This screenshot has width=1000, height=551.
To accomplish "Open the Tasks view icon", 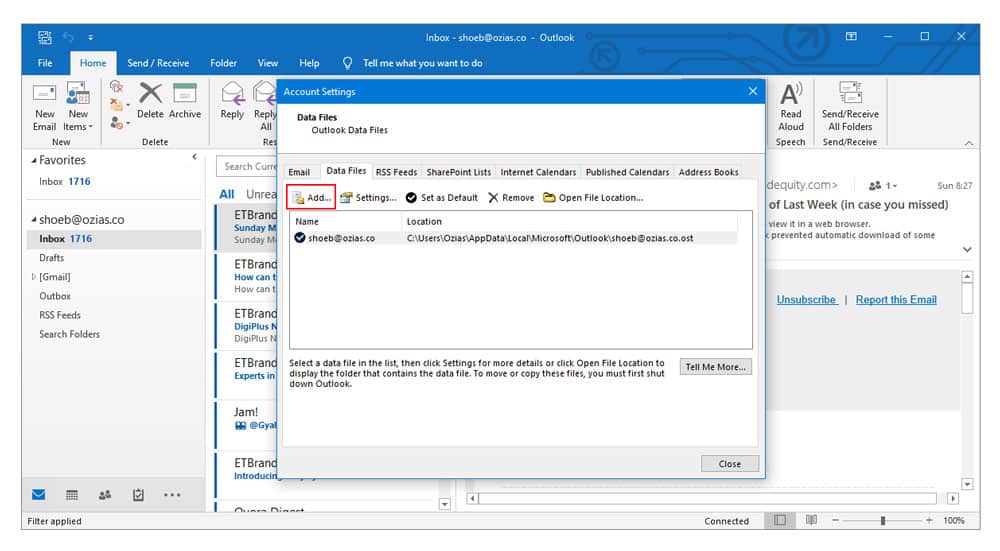I will pyautogui.click(x=138, y=494).
